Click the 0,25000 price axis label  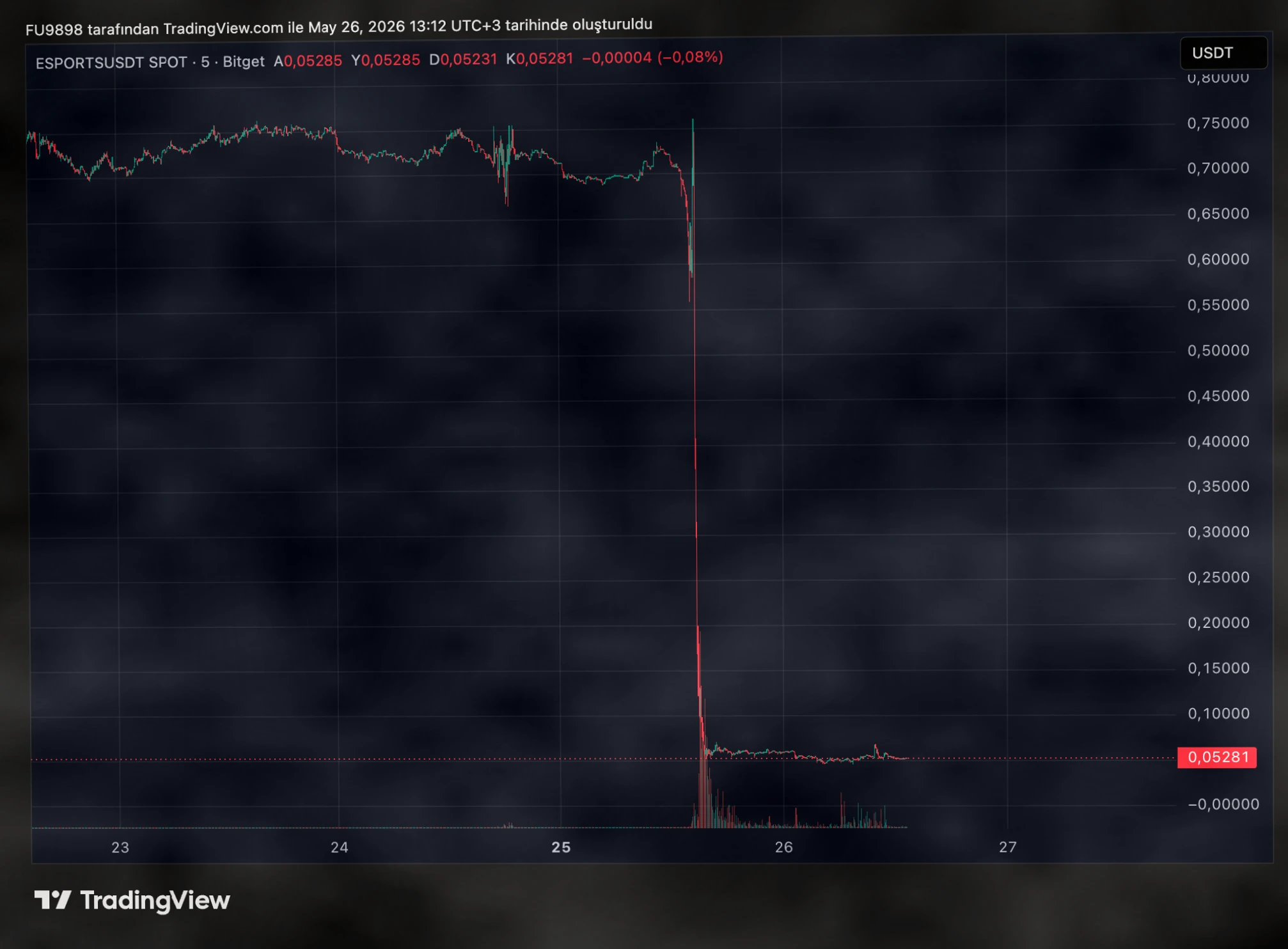[x=1218, y=577]
